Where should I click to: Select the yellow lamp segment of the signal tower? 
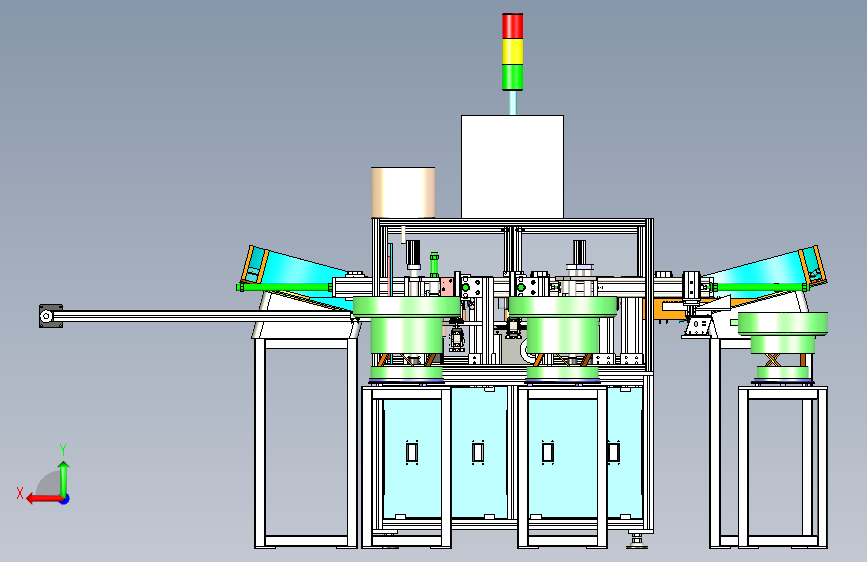pos(513,51)
